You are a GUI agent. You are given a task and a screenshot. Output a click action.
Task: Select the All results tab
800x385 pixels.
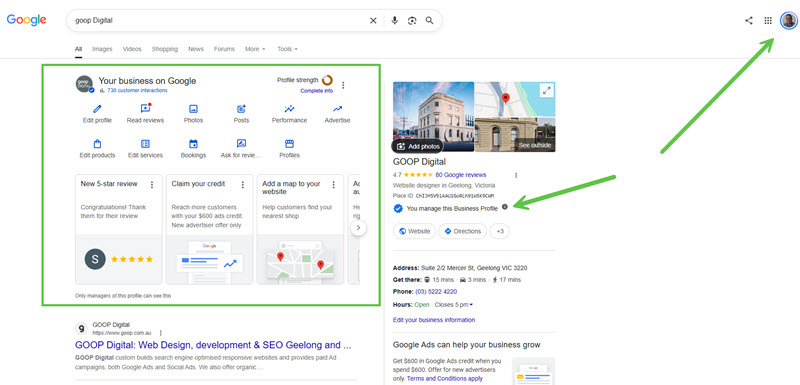tap(79, 49)
